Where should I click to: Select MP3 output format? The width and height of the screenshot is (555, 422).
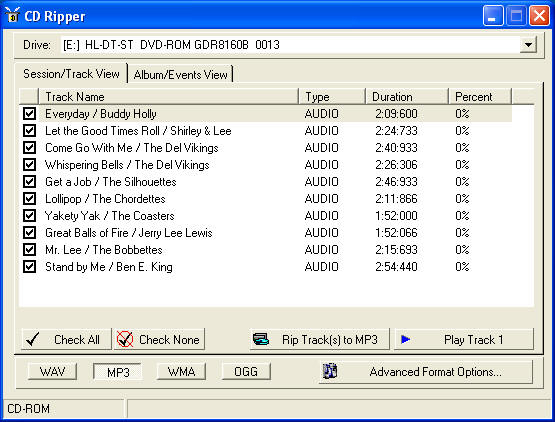pyautogui.click(x=118, y=372)
